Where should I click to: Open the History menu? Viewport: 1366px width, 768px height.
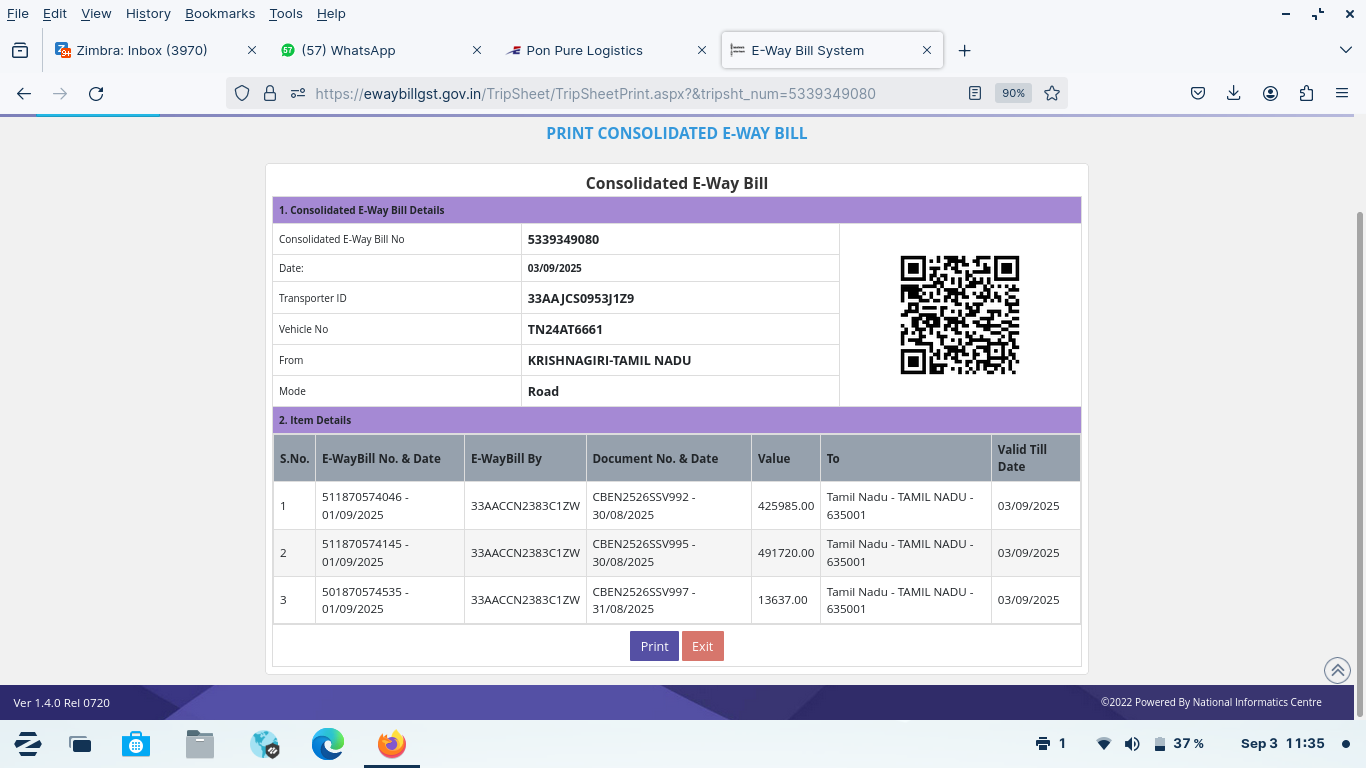[x=148, y=13]
